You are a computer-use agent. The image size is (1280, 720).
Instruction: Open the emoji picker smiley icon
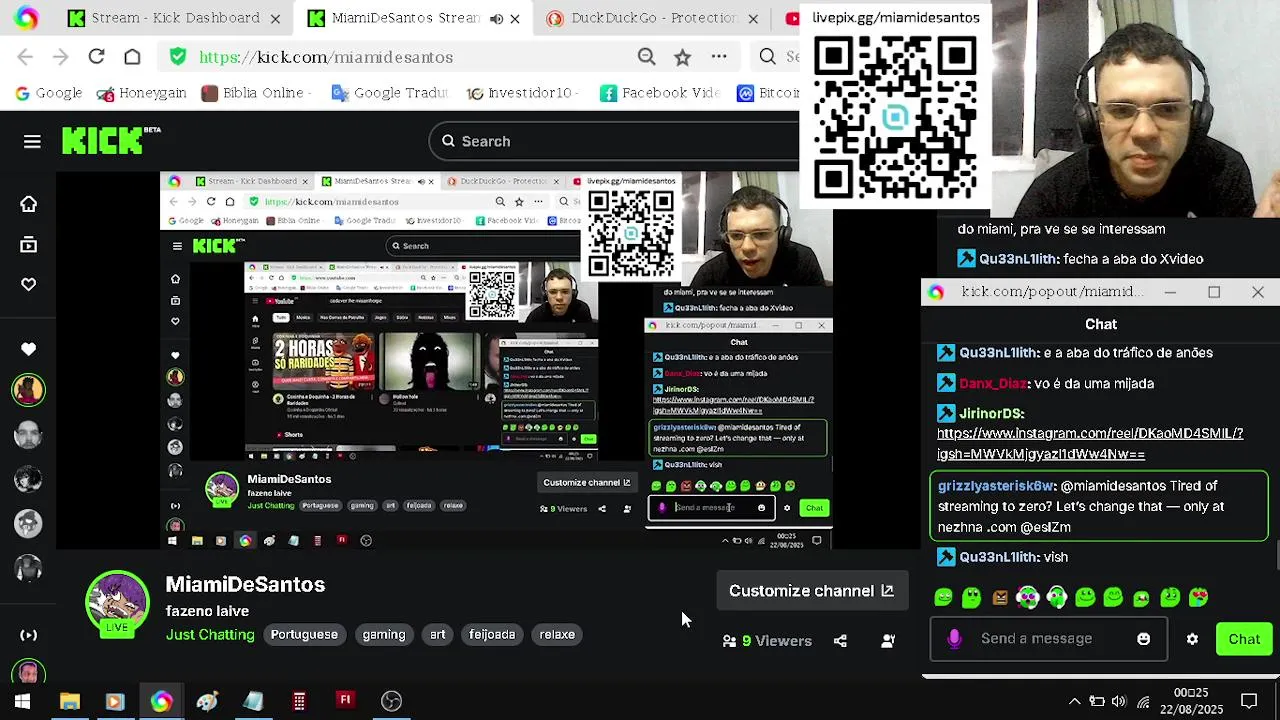1144,639
